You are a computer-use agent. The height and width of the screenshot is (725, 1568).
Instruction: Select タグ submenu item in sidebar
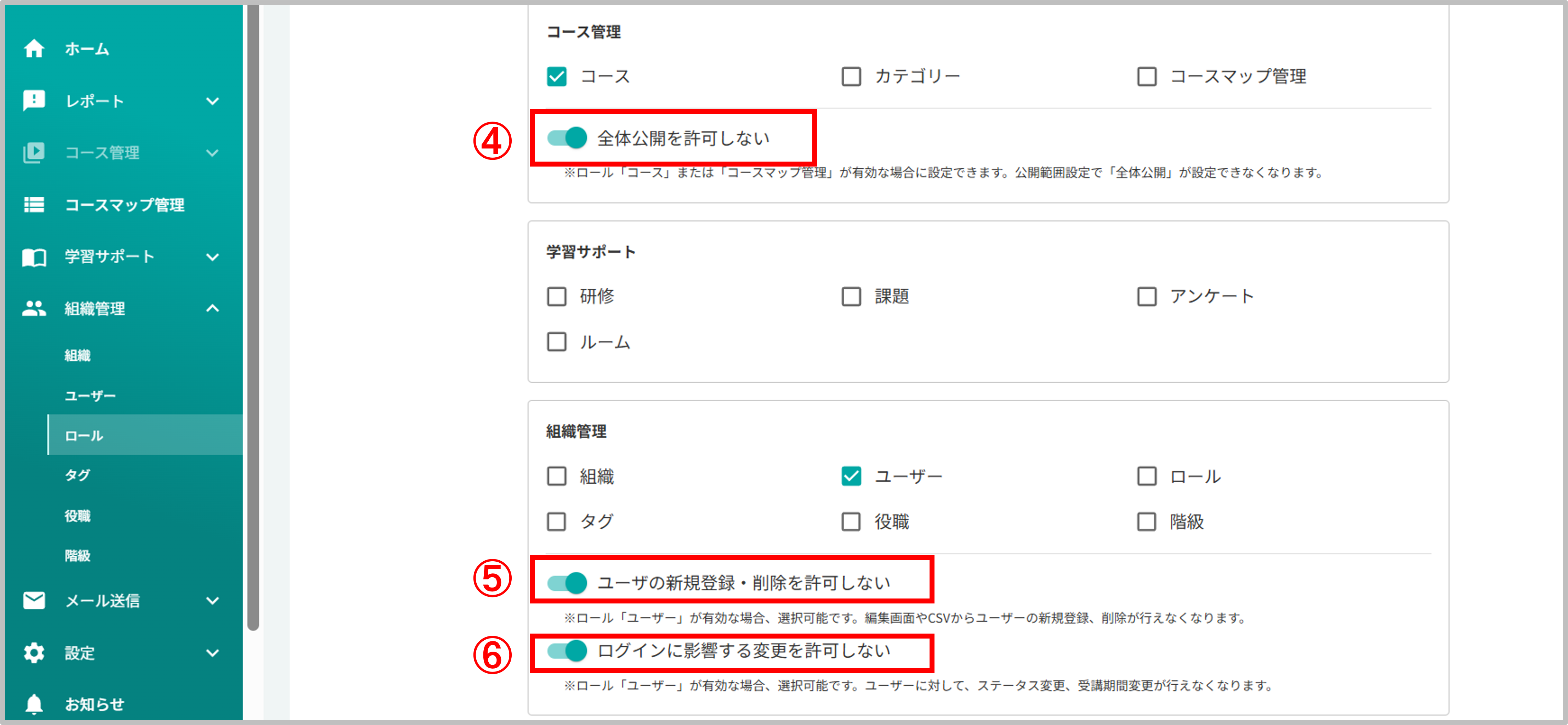click(77, 475)
